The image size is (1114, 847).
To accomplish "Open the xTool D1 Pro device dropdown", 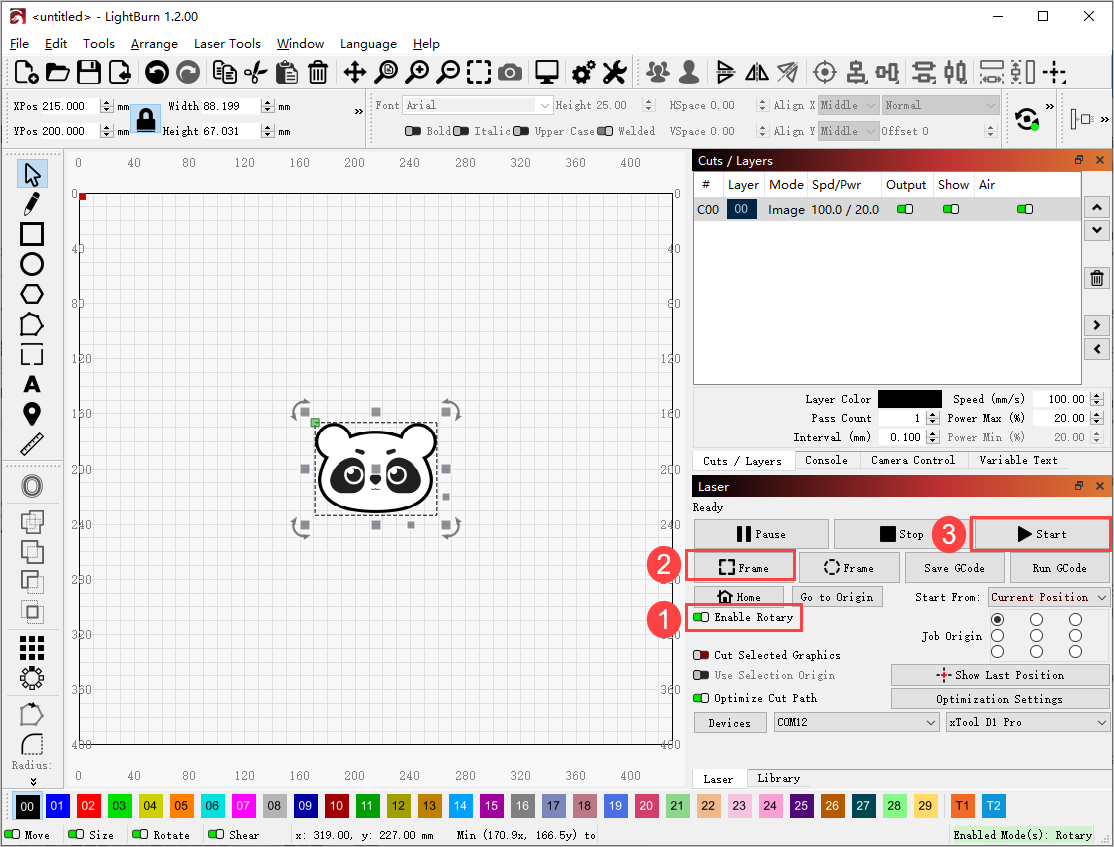I will [x=1027, y=722].
